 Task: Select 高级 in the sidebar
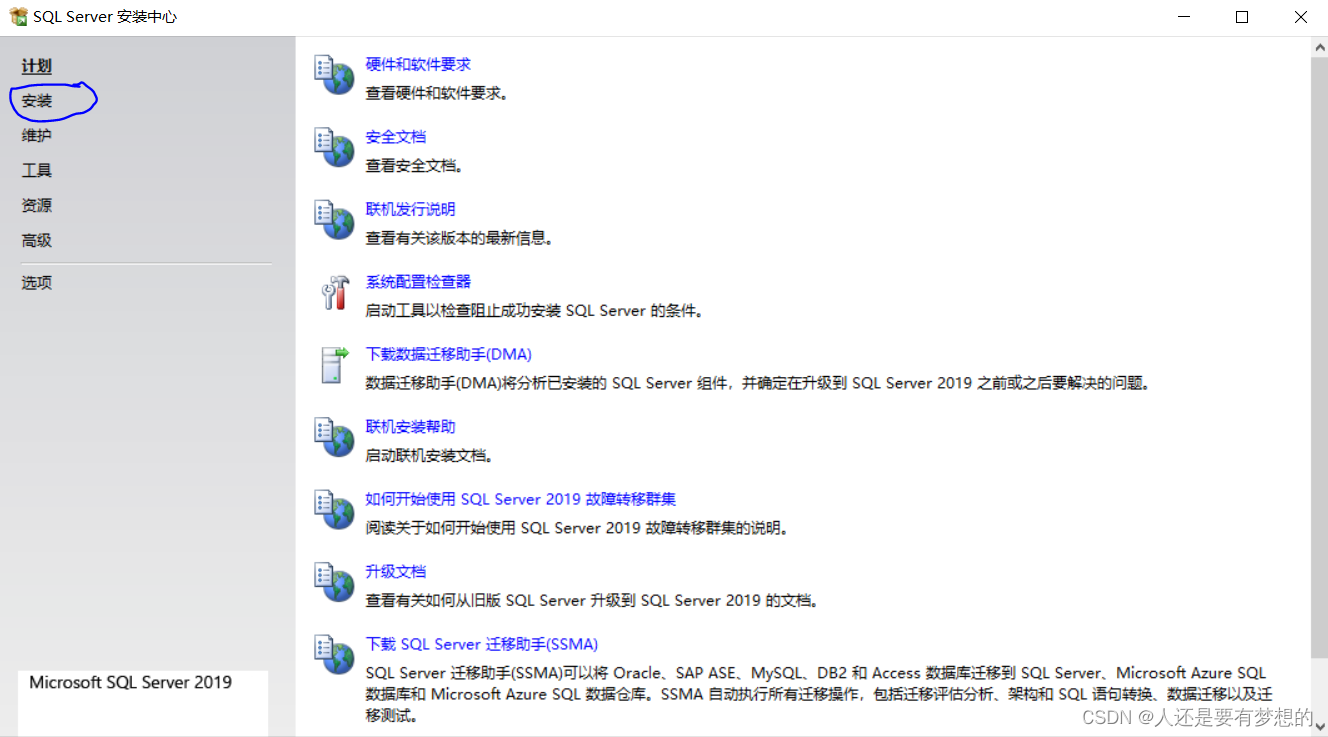coord(36,240)
